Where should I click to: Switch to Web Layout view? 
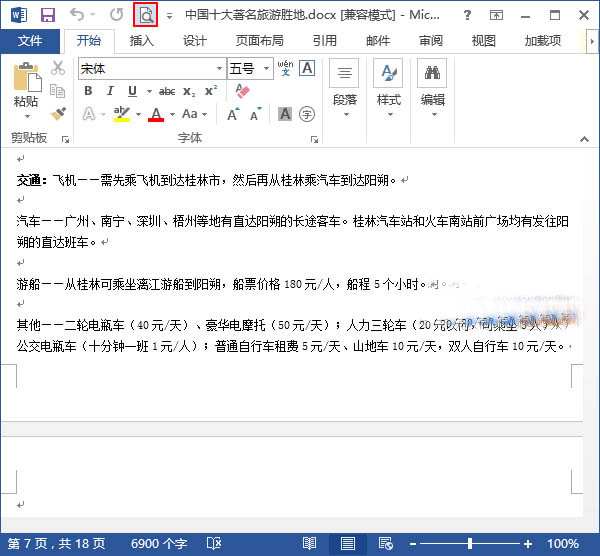[386, 543]
